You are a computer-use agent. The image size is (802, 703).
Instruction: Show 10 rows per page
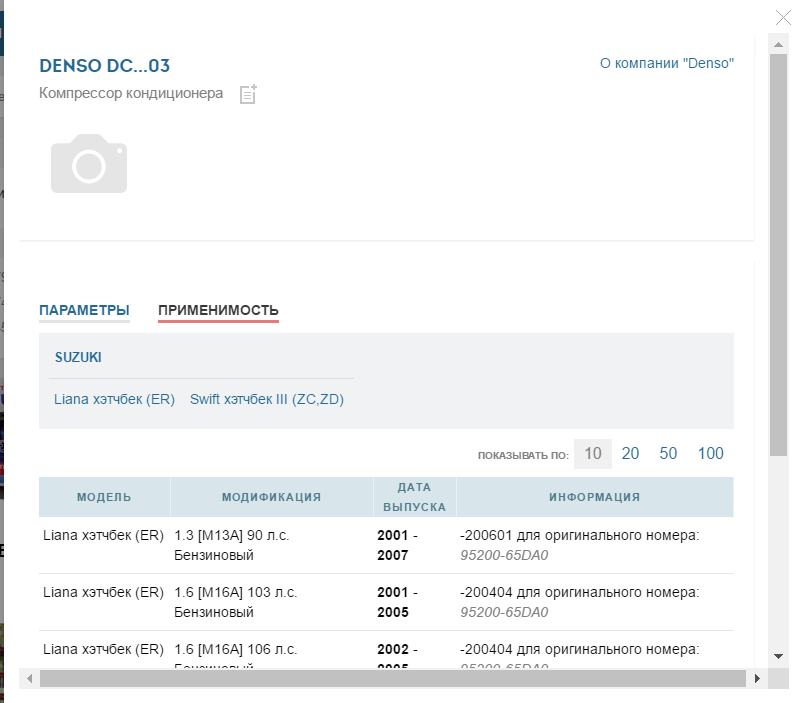pos(592,454)
